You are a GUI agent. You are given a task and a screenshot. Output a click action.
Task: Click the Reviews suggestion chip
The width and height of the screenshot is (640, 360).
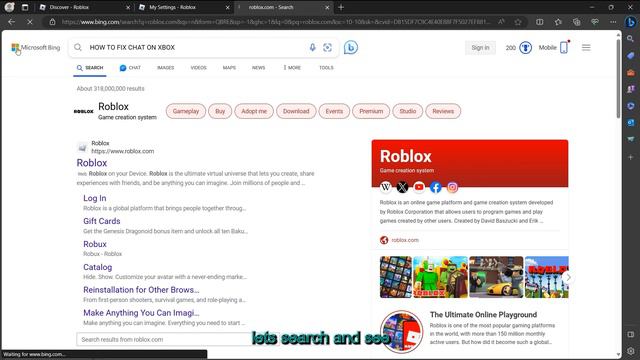[443, 111]
